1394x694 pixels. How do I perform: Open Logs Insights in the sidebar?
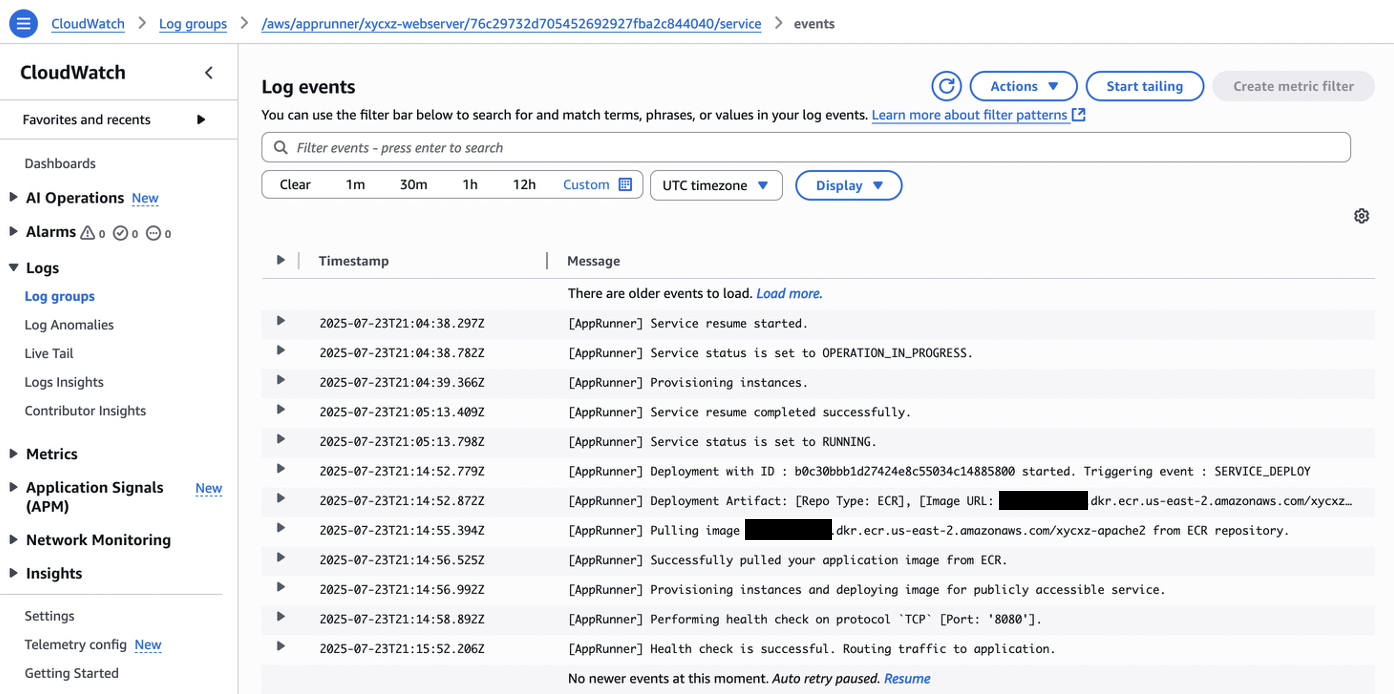point(64,382)
